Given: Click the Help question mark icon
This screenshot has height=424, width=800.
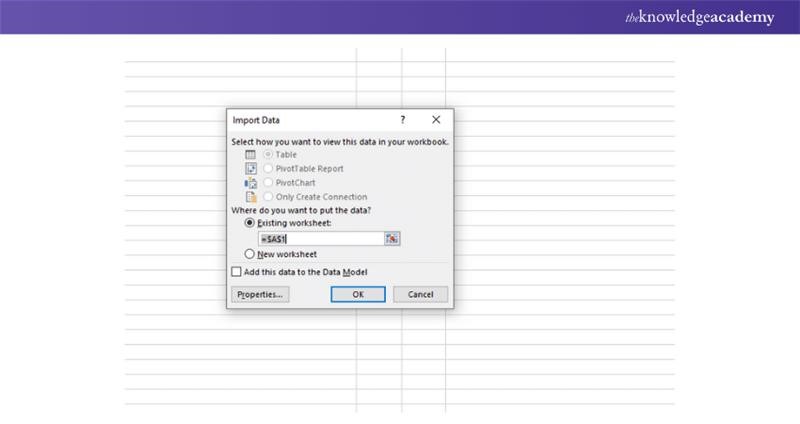Looking at the screenshot, I should [x=403, y=119].
